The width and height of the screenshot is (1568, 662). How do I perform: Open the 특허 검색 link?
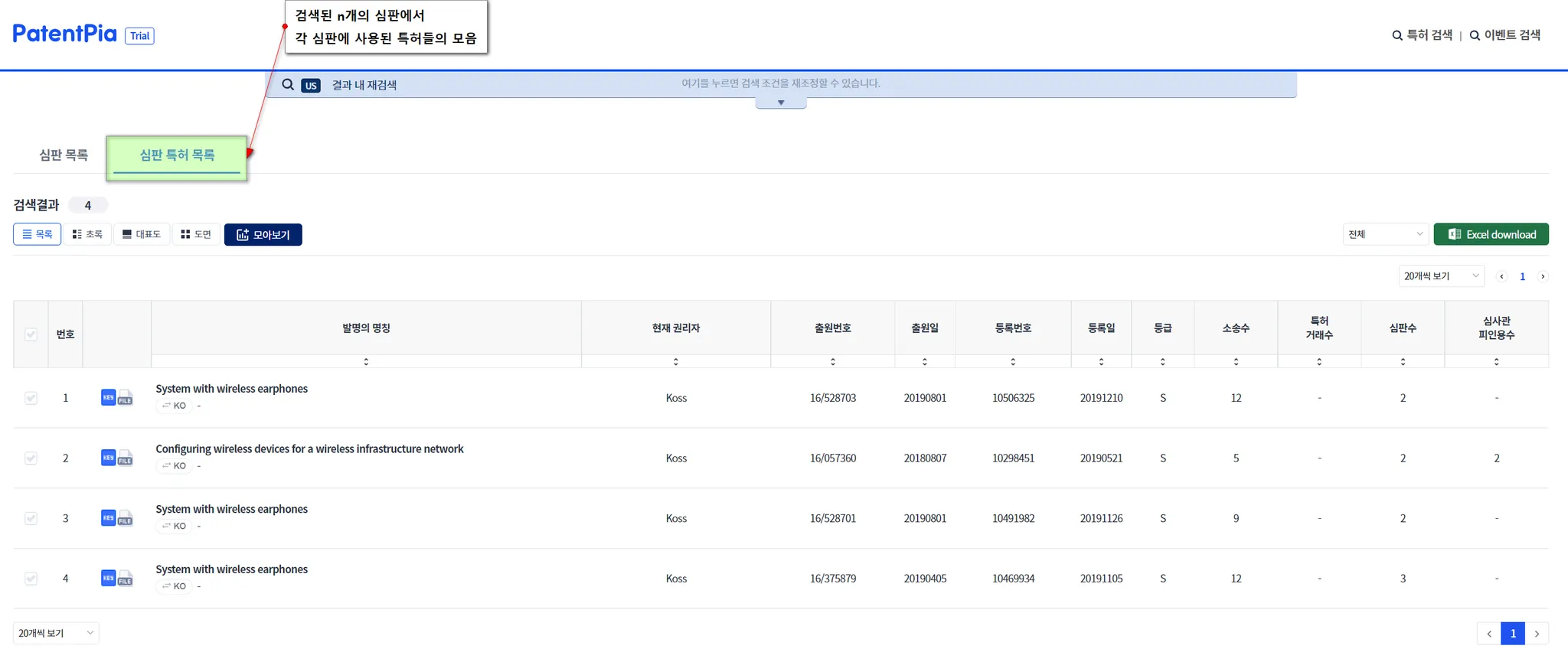coord(1422,35)
